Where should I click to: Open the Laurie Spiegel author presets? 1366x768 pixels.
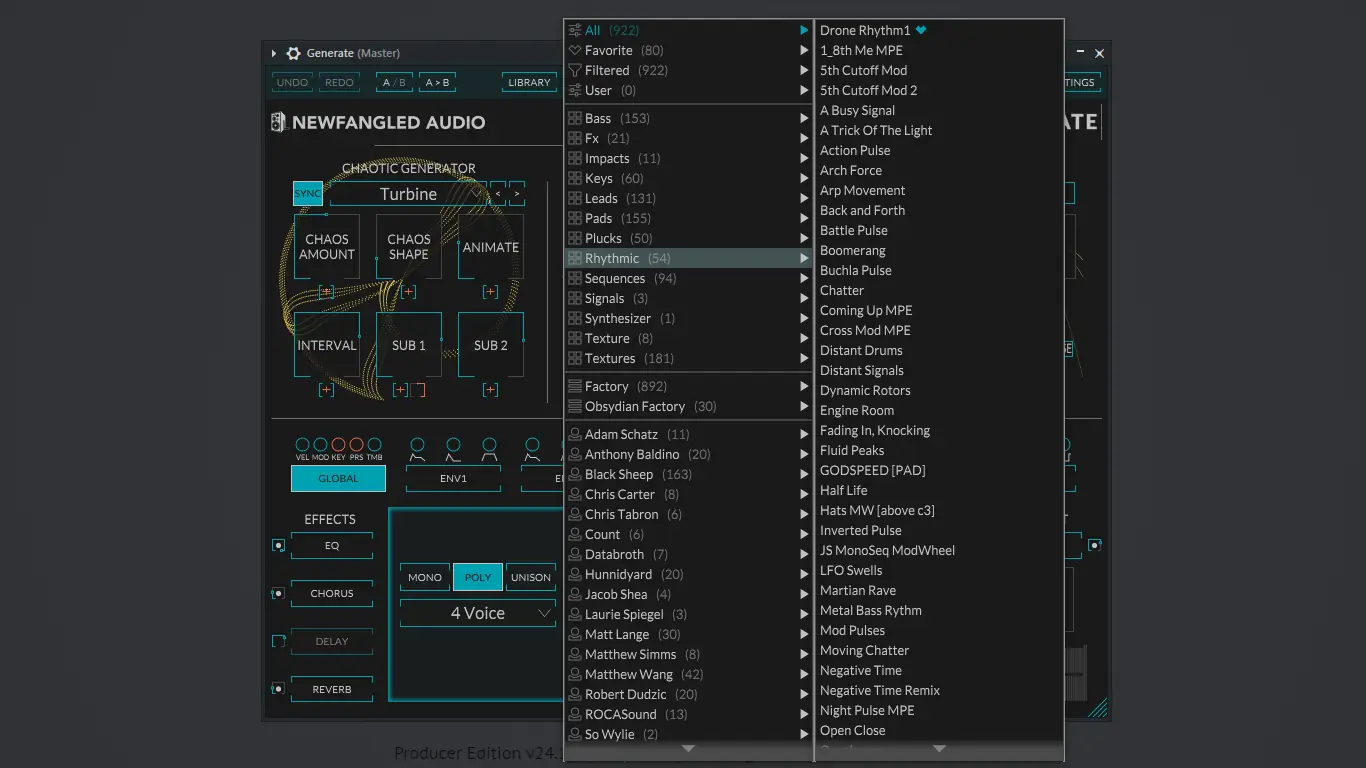pos(689,614)
